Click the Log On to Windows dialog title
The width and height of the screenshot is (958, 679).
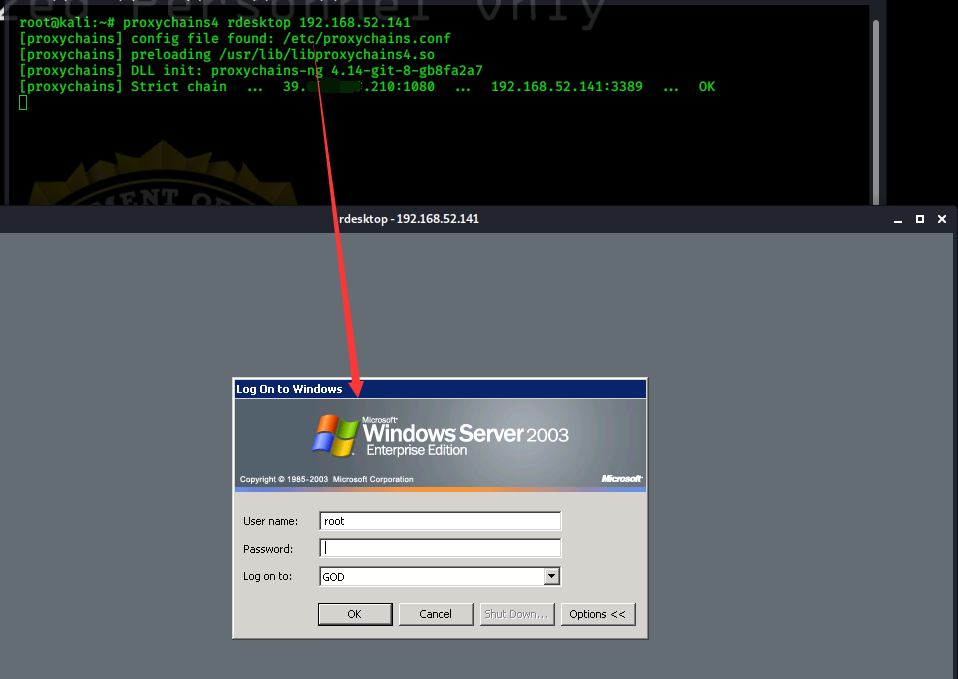[x=289, y=389]
